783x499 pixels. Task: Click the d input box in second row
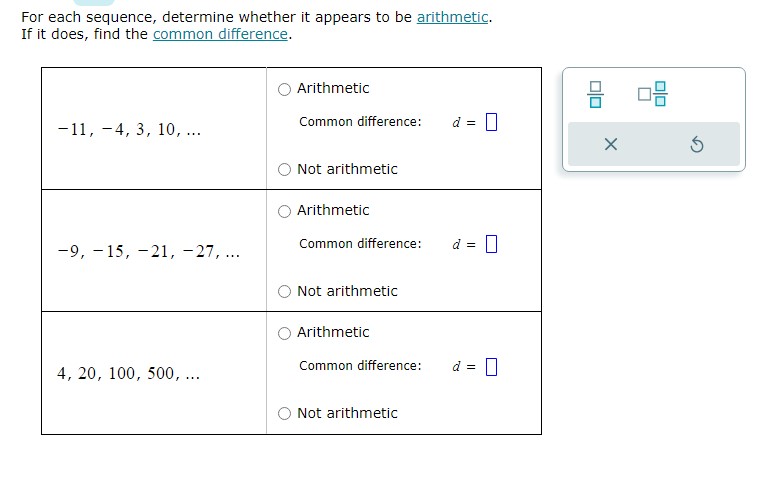pyautogui.click(x=491, y=244)
